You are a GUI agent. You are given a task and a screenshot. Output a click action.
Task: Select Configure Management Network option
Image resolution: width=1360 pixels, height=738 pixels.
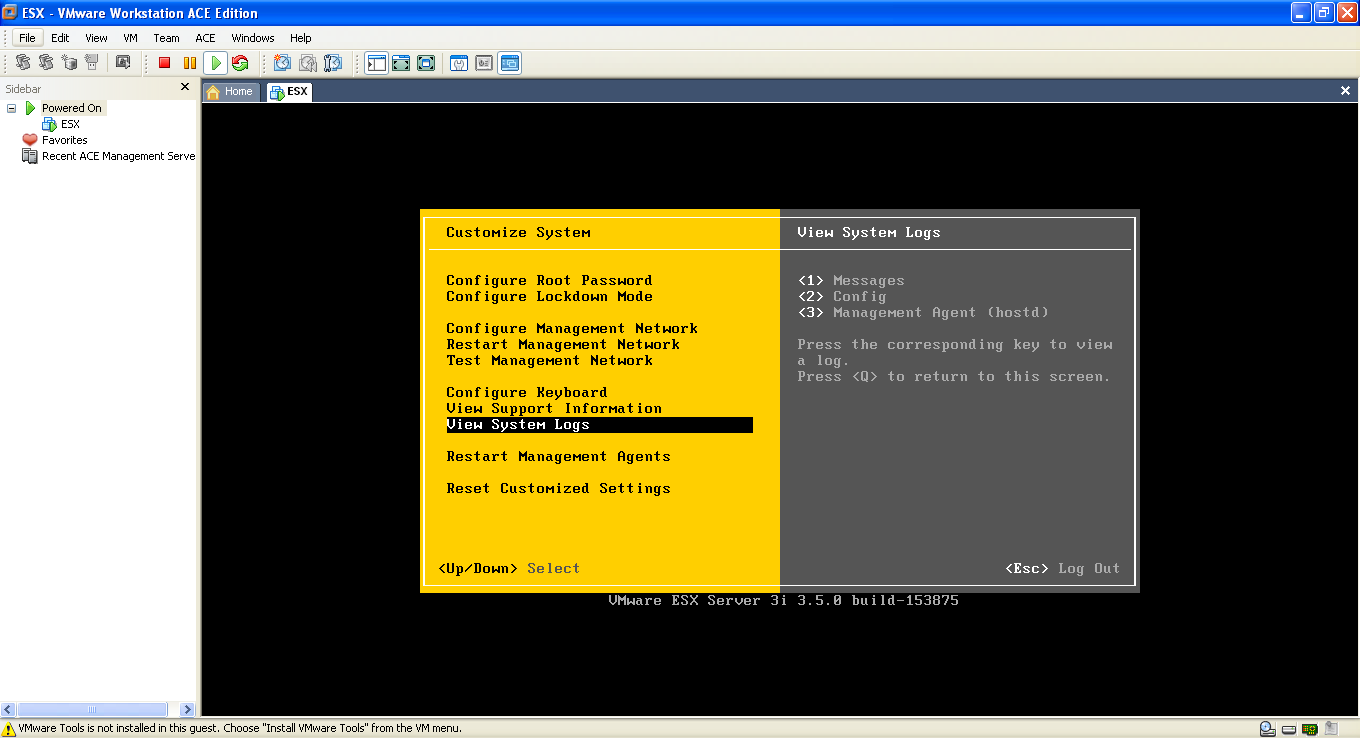[572, 328]
